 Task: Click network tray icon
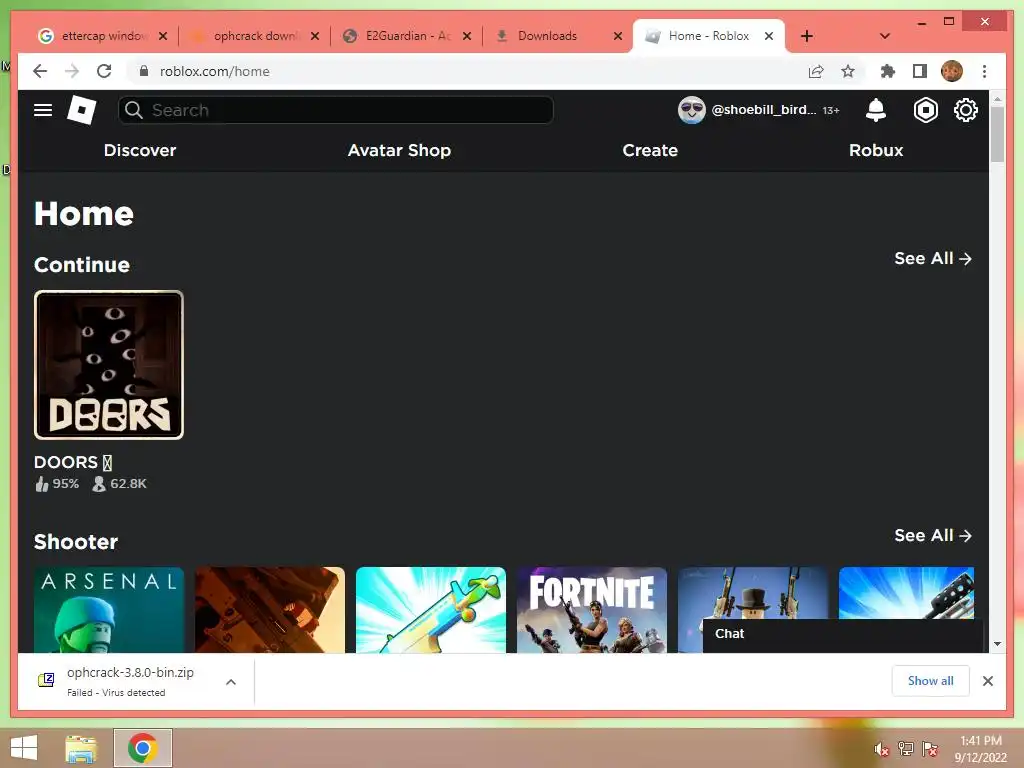[x=906, y=748]
